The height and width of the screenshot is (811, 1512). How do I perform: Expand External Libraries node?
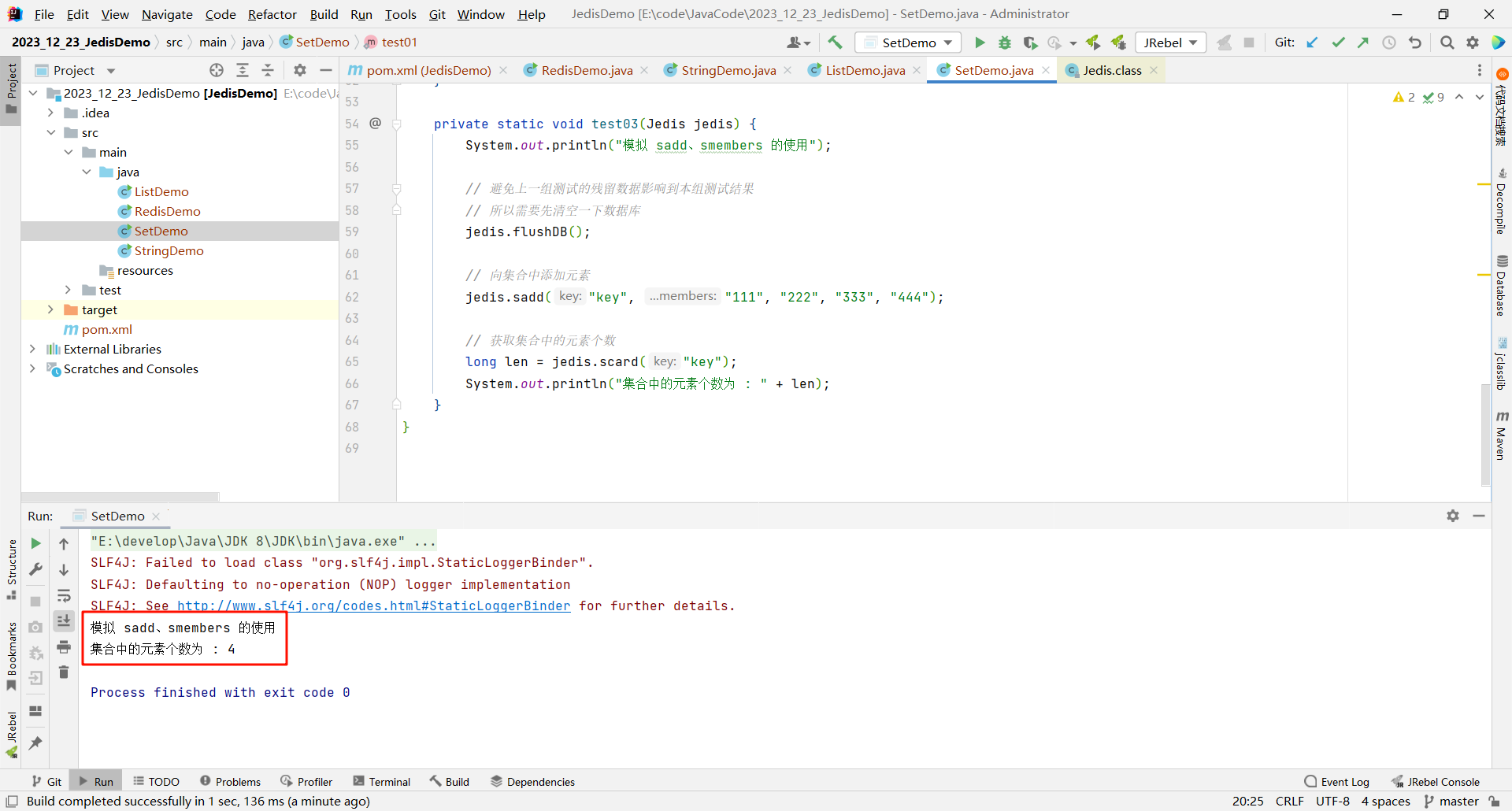(32, 349)
